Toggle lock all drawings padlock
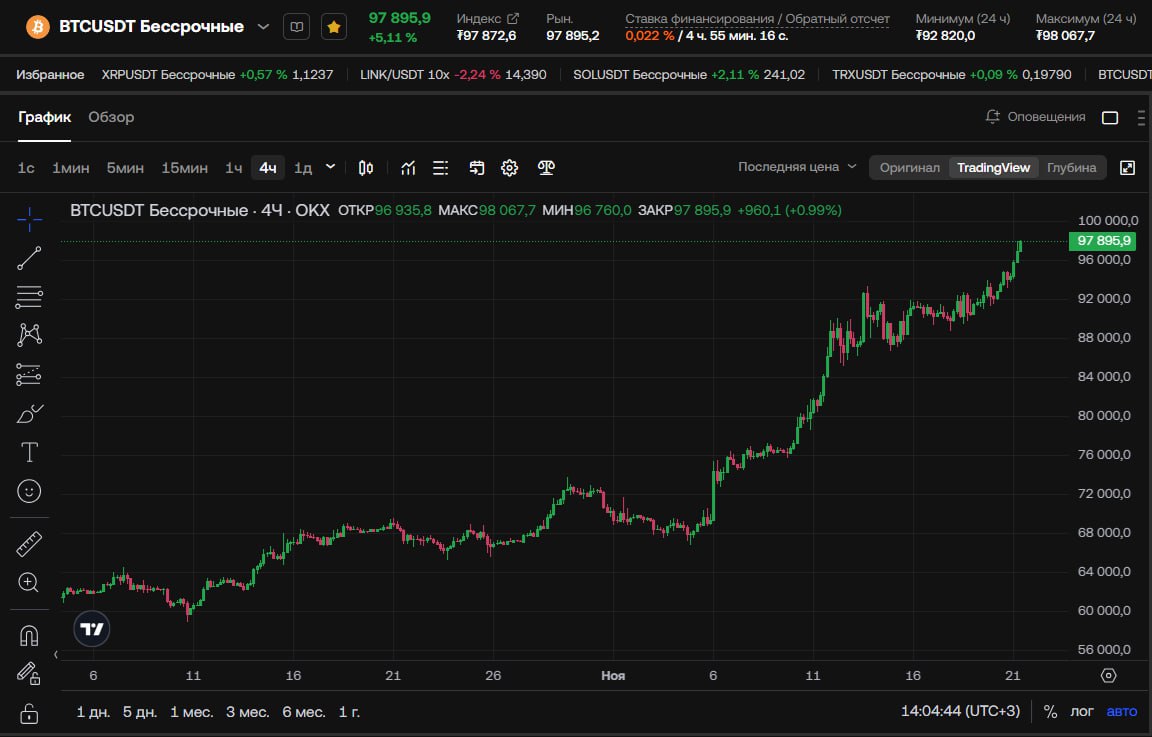Image resolution: width=1152 pixels, height=737 pixels. pos(29,713)
